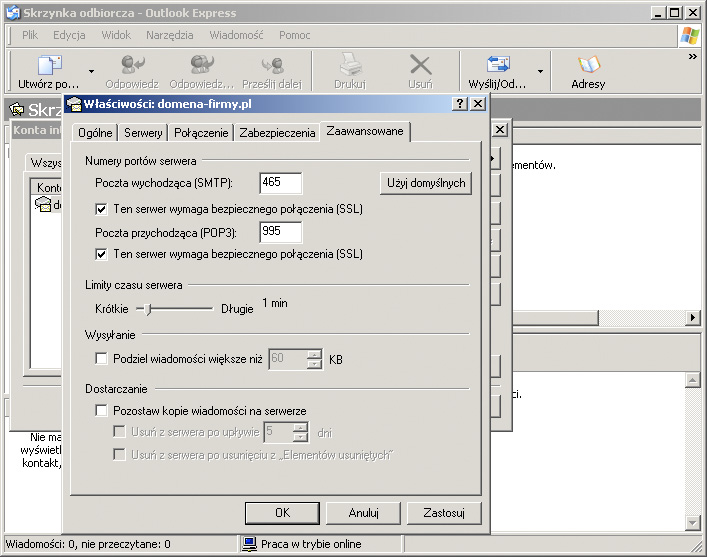Switch to the Połączenie tab
Viewport: 707px width, 557px height.
point(201,133)
